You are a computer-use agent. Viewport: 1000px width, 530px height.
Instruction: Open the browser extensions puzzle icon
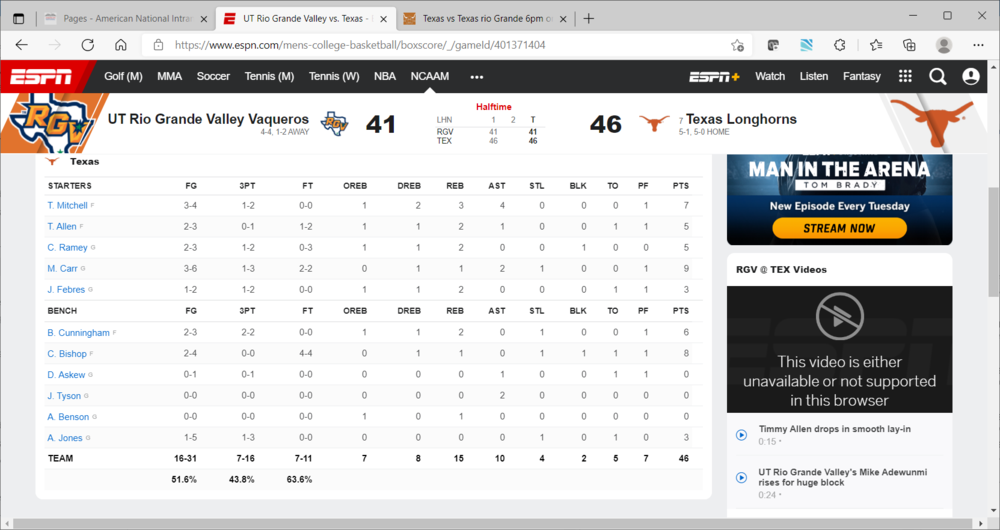tap(840, 45)
